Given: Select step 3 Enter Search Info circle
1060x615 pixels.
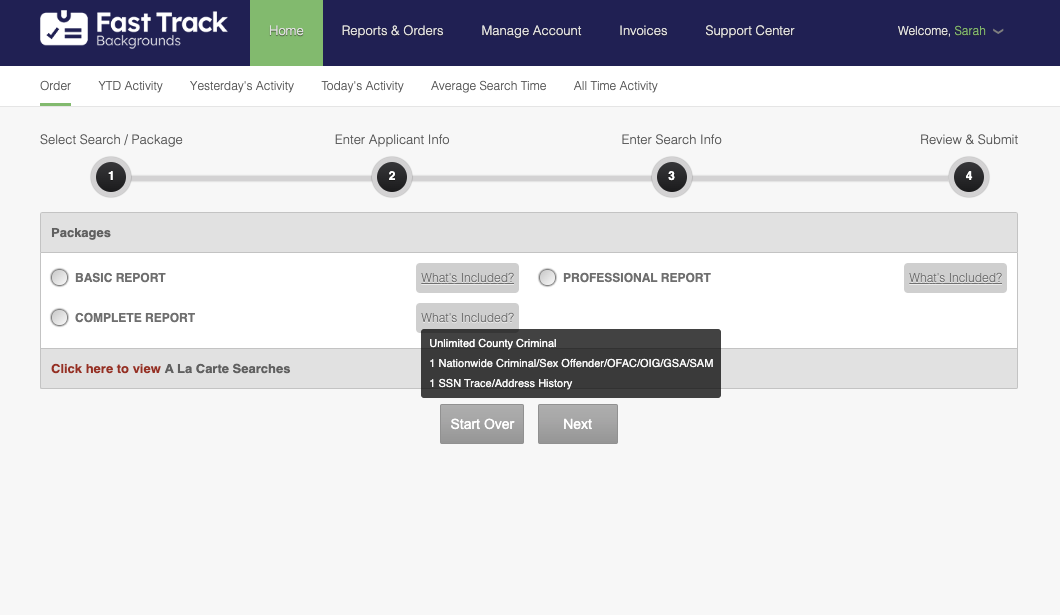Looking at the screenshot, I should click(671, 177).
